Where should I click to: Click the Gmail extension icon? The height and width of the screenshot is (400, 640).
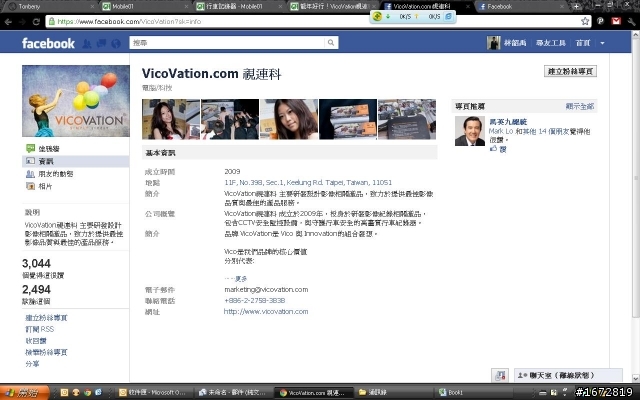coord(616,21)
